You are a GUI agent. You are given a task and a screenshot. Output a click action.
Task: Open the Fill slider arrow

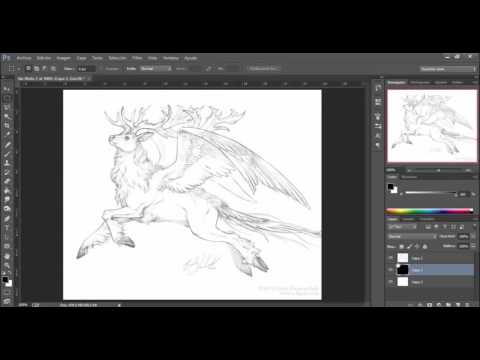[473, 246]
